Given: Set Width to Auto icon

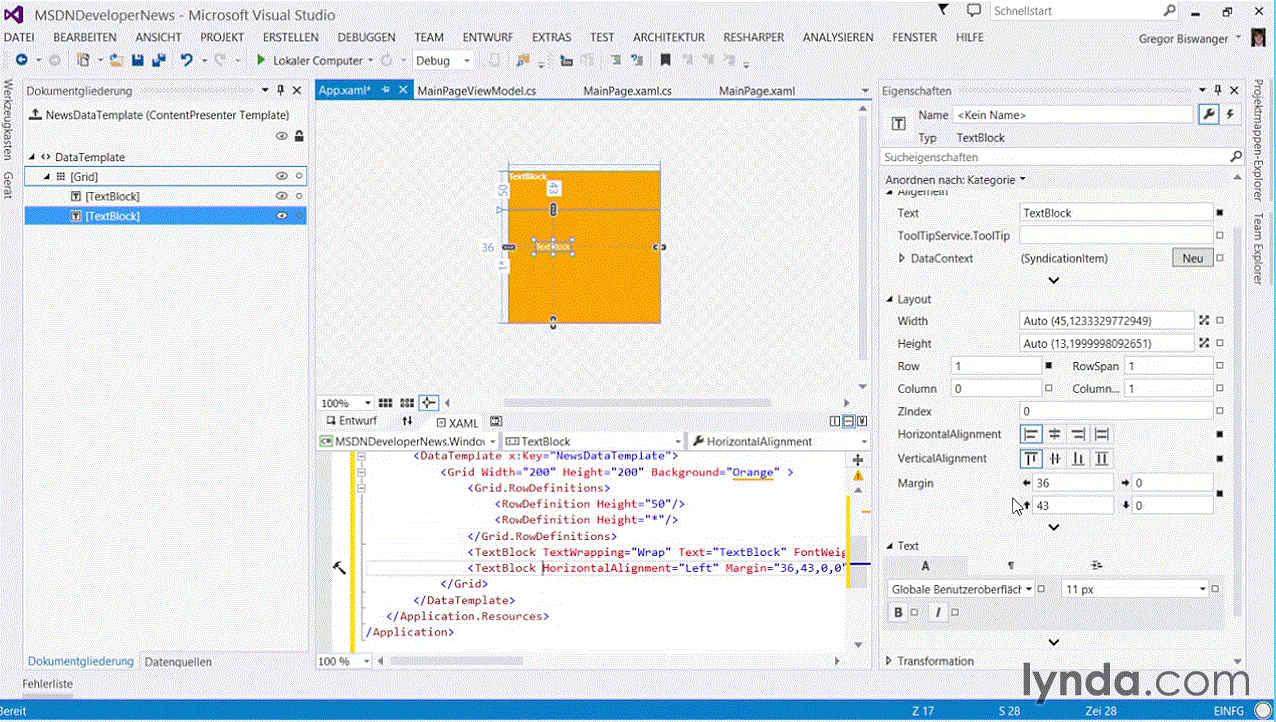Looking at the screenshot, I should (1205, 321).
